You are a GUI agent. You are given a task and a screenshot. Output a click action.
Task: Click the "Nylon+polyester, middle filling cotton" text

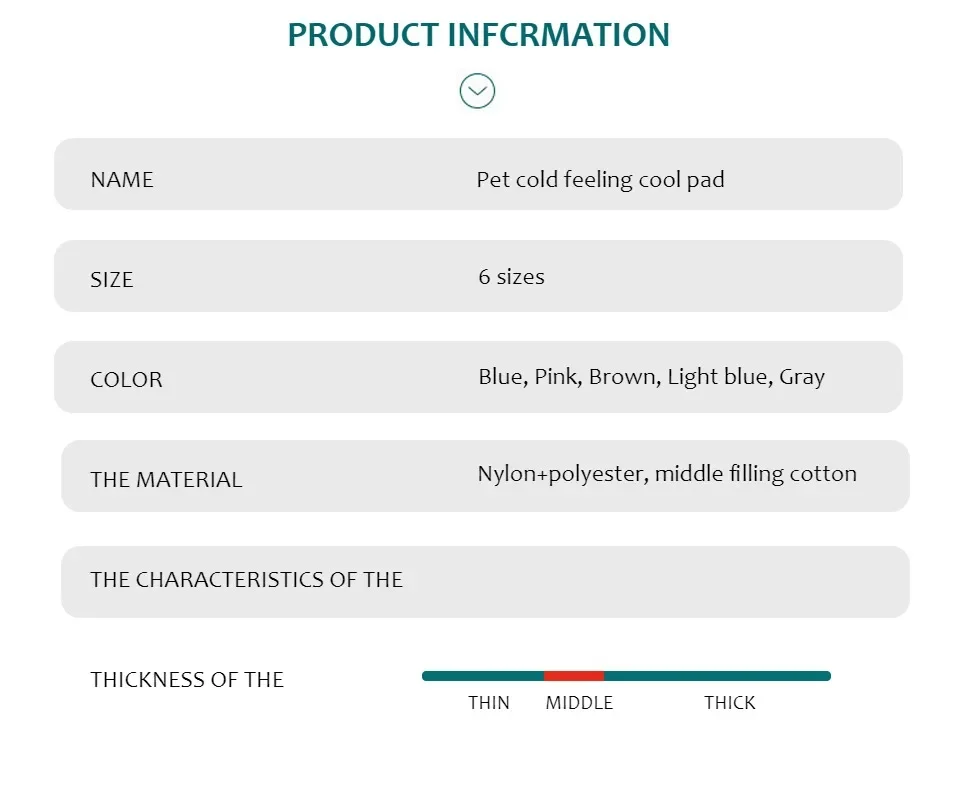point(667,474)
